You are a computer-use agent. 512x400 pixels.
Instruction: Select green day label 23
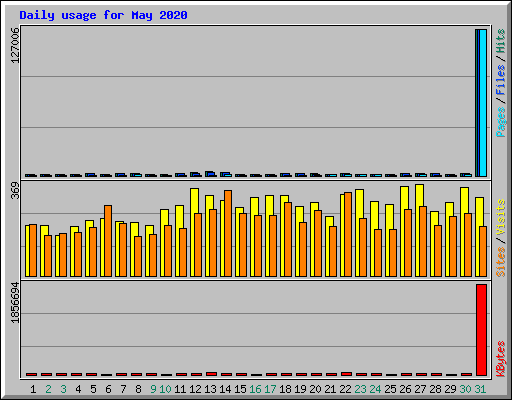[x=360, y=389]
